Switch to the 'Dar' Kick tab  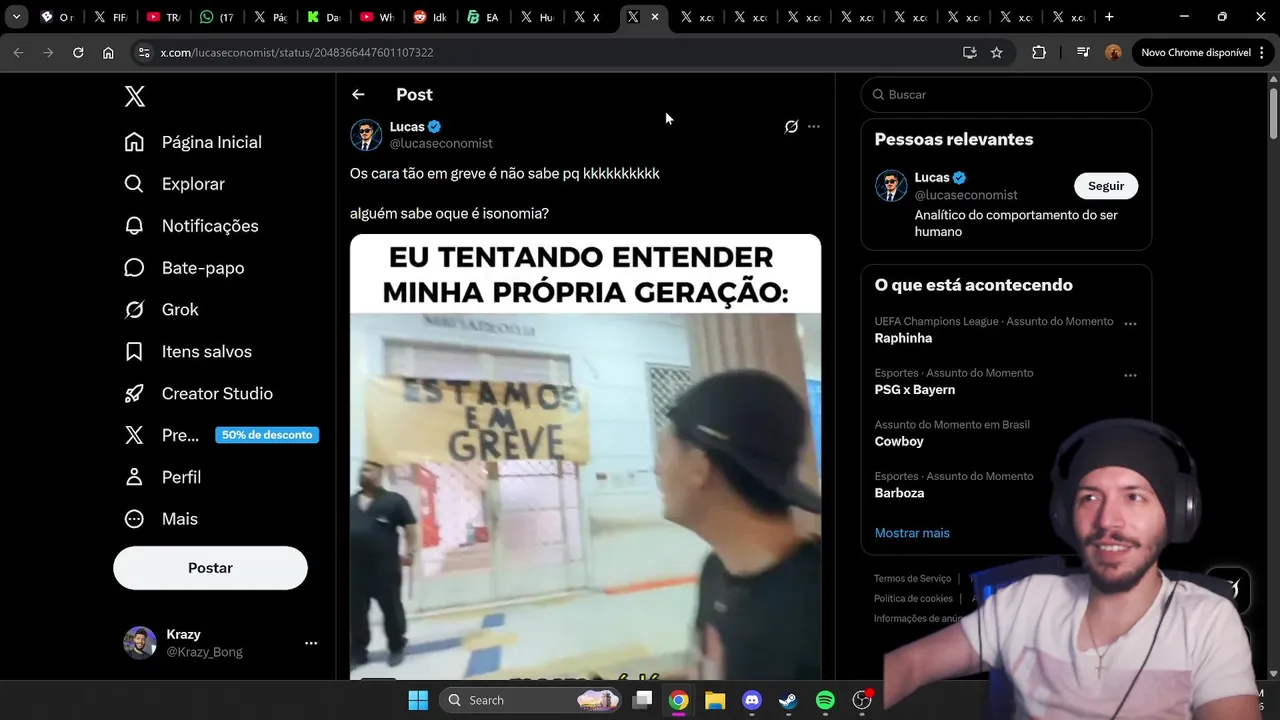pos(324,17)
